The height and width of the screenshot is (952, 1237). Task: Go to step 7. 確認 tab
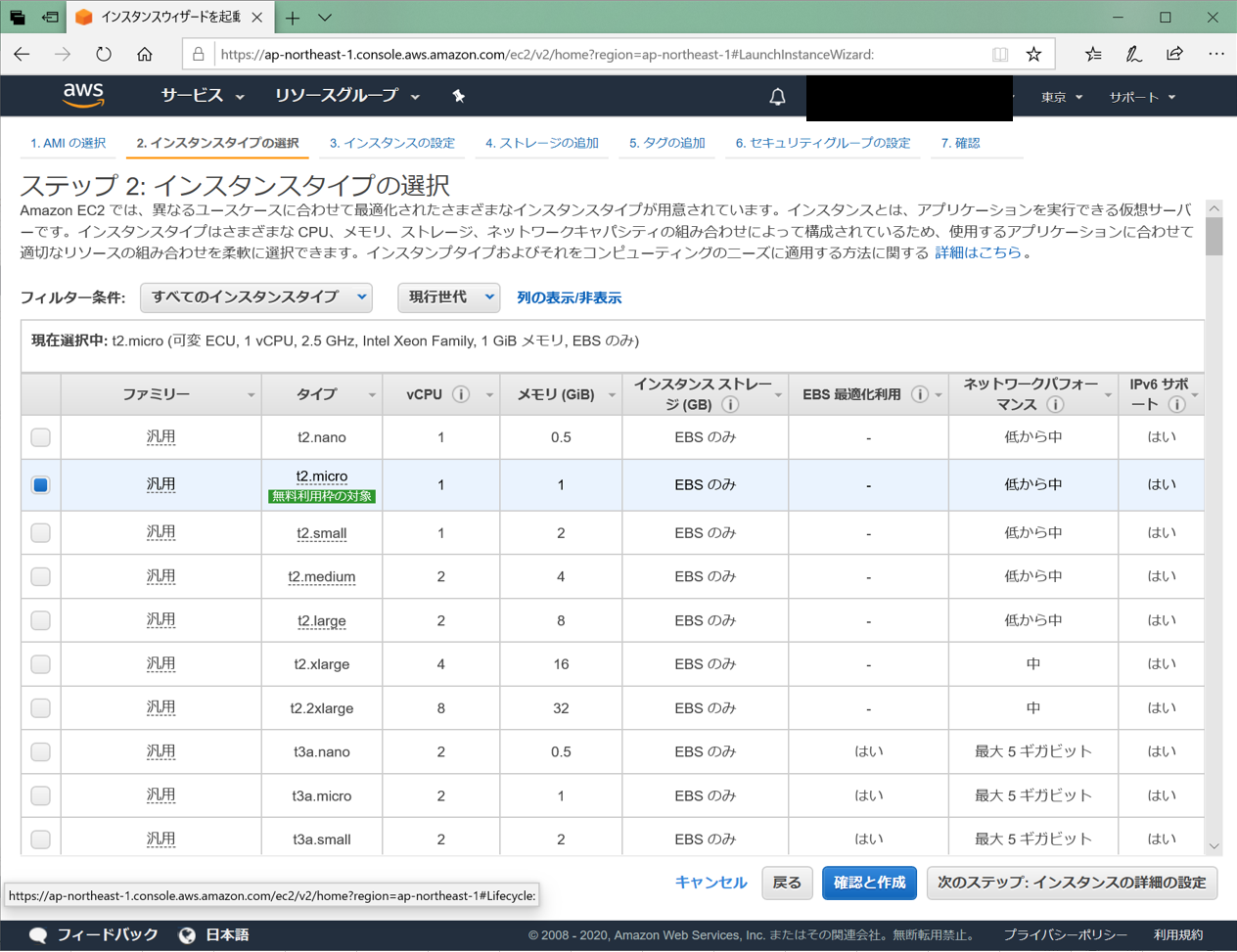[960, 143]
